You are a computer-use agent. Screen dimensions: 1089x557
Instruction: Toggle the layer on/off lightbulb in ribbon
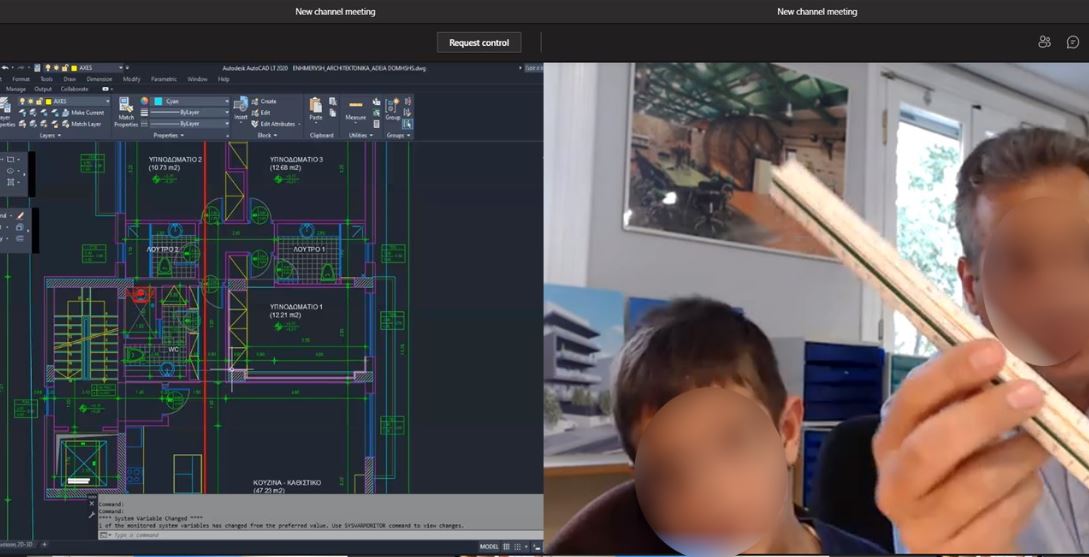(22, 101)
